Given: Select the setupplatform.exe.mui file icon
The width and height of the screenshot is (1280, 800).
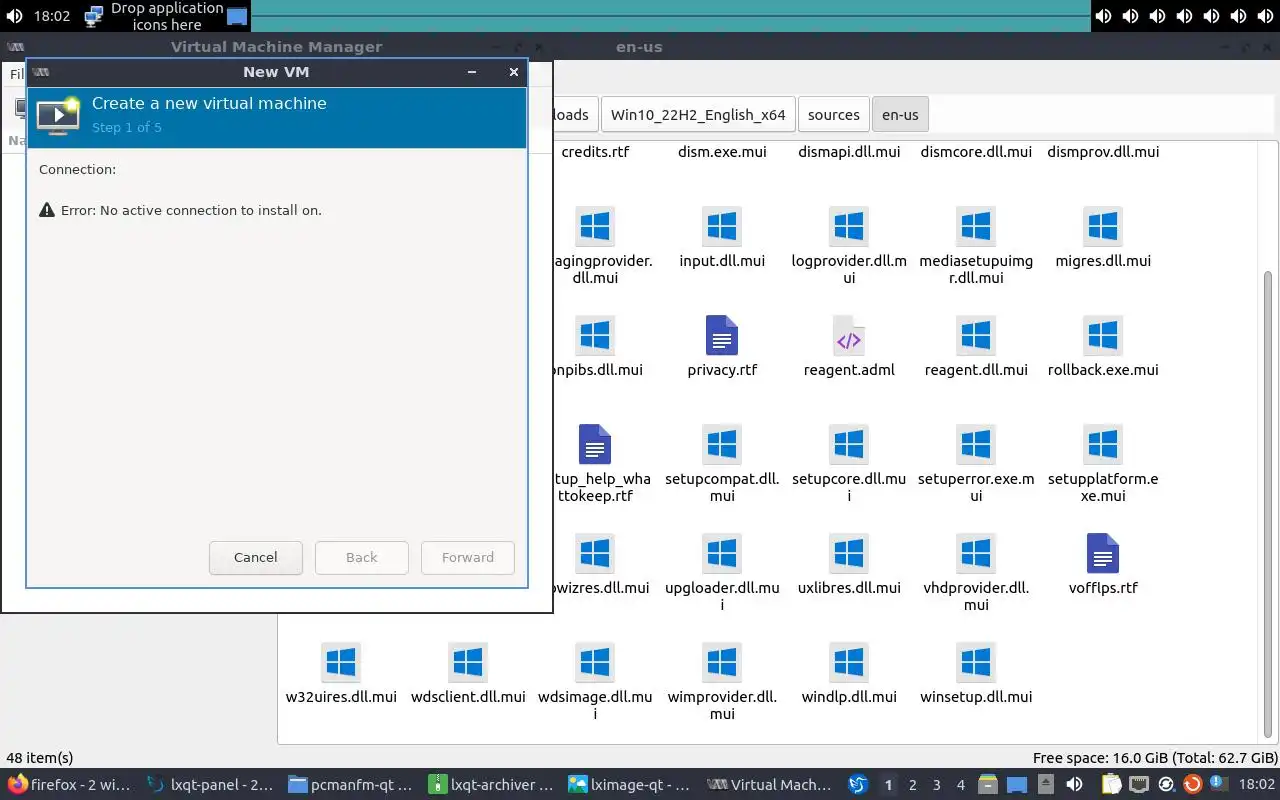Looking at the screenshot, I should coord(1103,445).
